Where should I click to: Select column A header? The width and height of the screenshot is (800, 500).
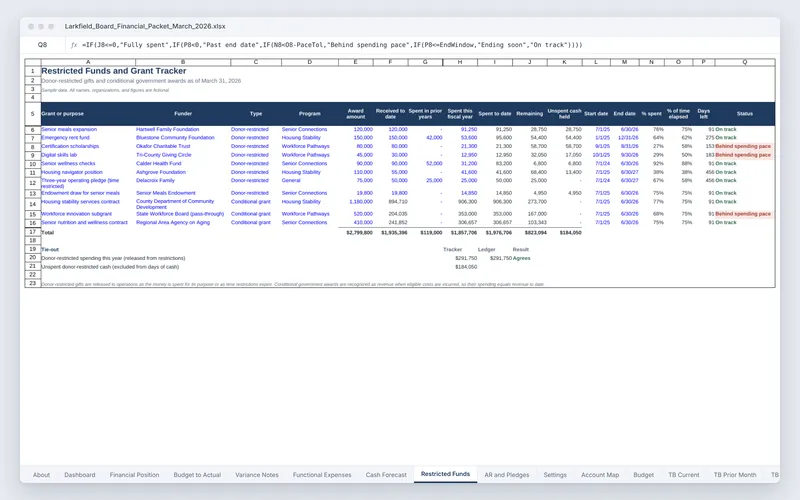88,62
